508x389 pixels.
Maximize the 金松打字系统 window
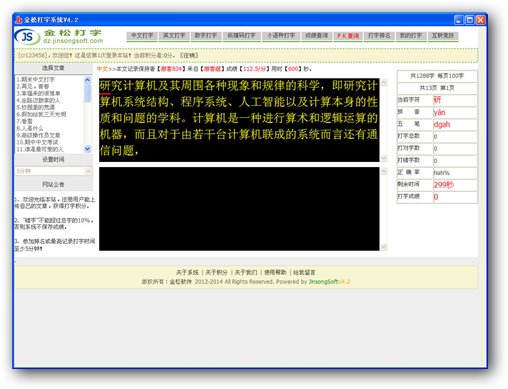(470, 20)
